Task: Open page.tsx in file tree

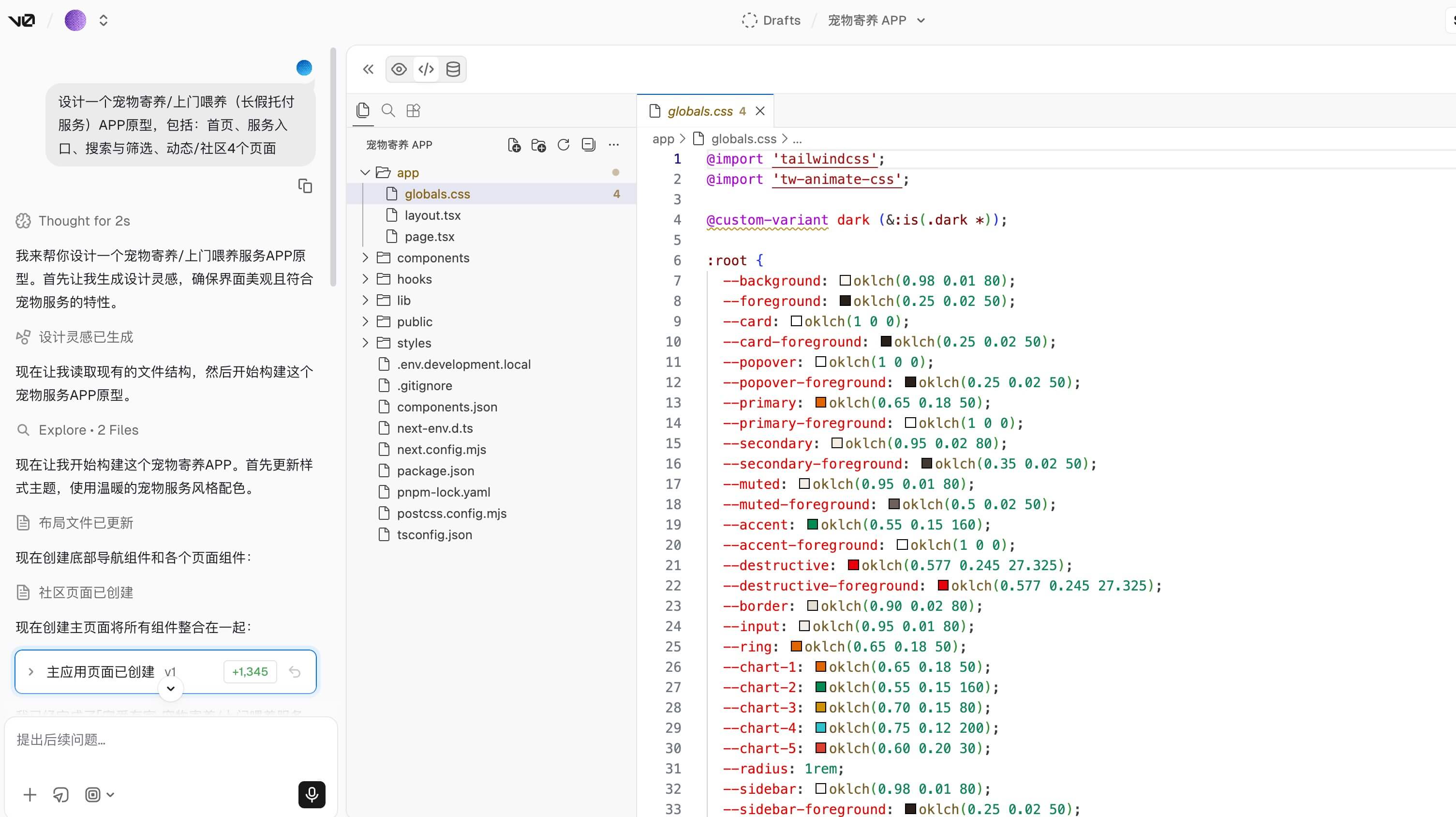Action: point(429,236)
